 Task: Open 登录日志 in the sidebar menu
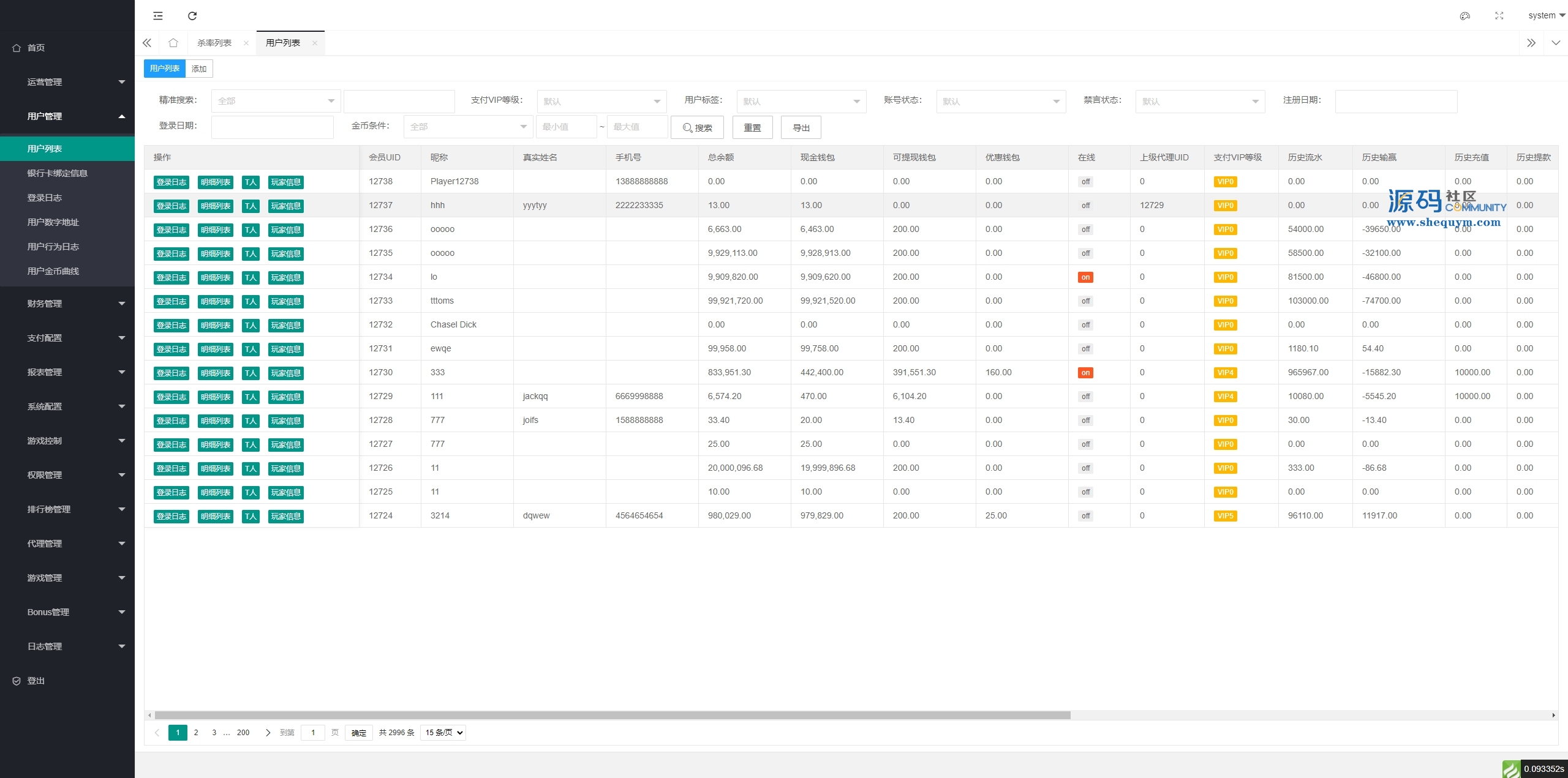click(45, 198)
